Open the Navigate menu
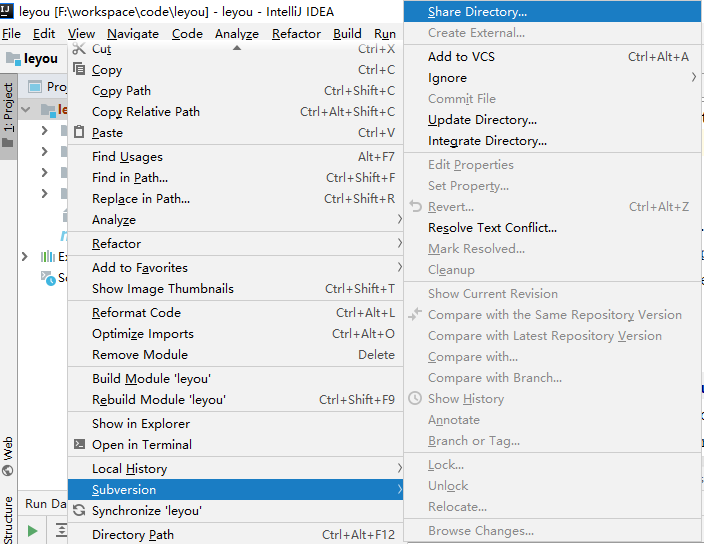This screenshot has height=544, width=704. point(133,33)
